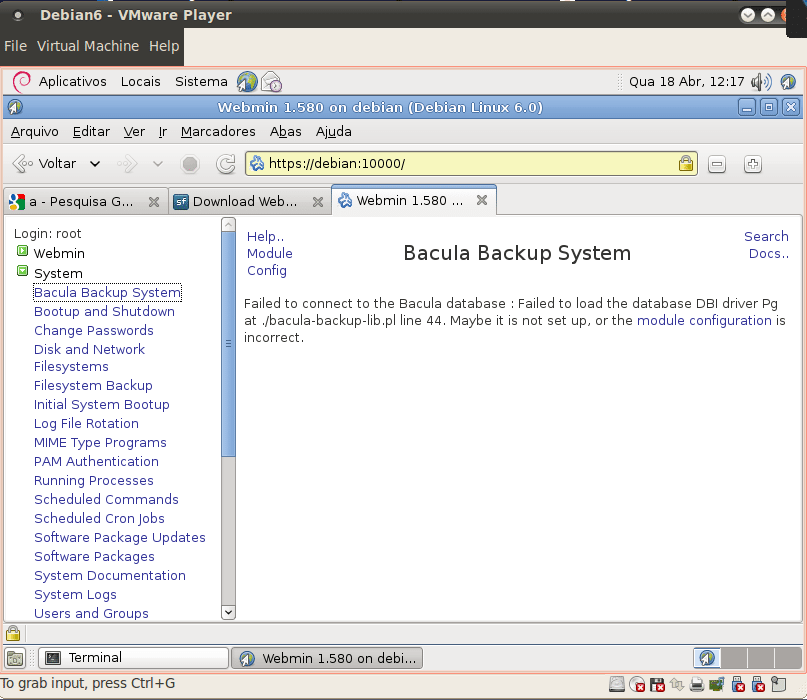Click the status bar security padlock icon
The height and width of the screenshot is (700, 807).
[x=13, y=633]
